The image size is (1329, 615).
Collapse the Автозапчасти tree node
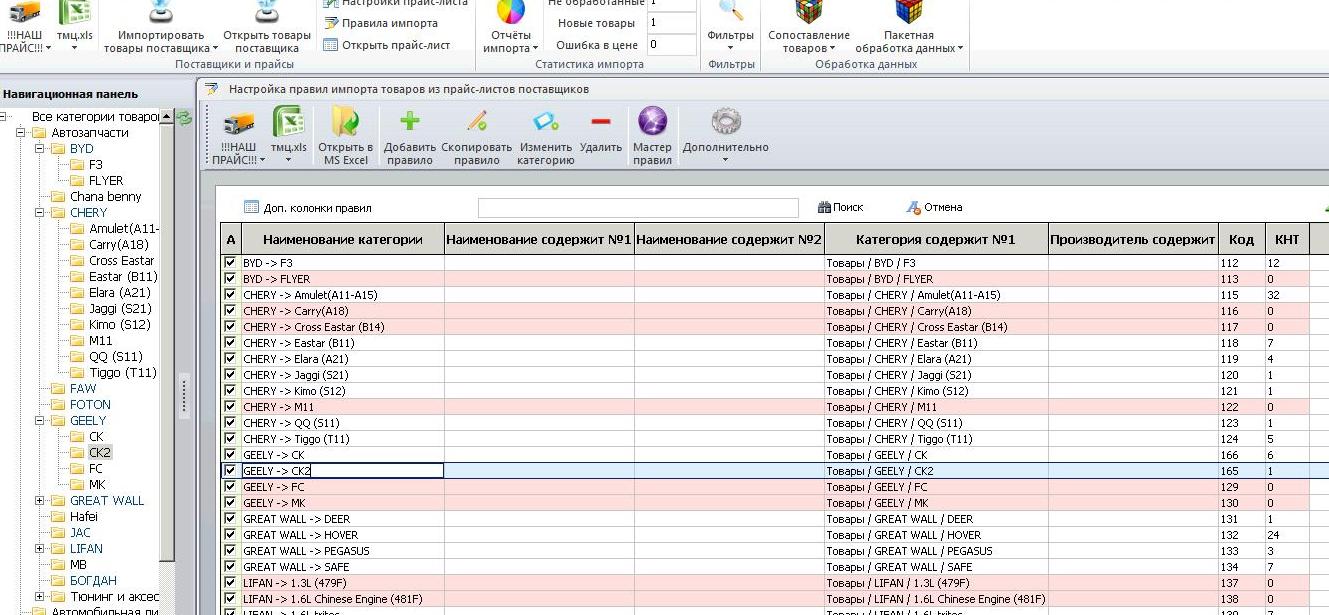click(x=21, y=133)
